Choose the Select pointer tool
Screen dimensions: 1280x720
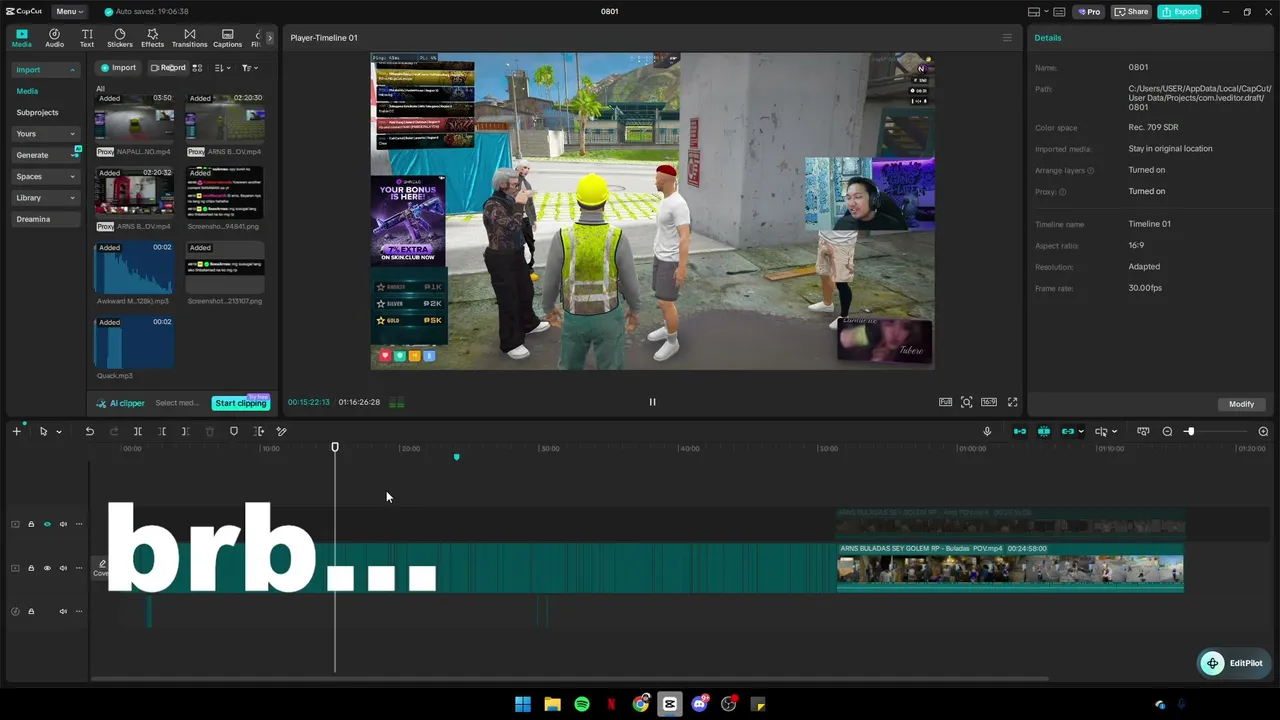43,431
